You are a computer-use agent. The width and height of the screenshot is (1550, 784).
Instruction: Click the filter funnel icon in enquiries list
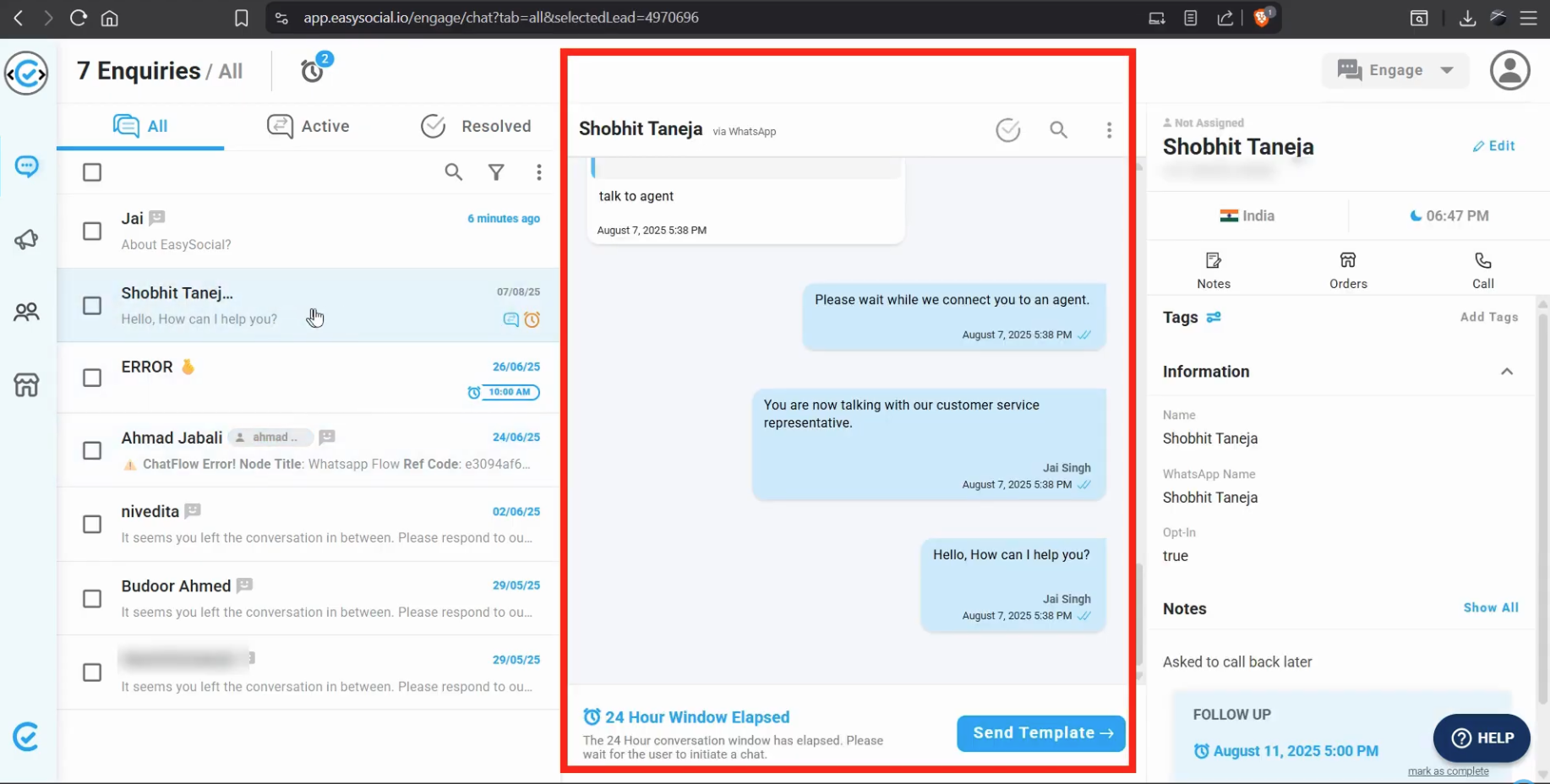click(496, 172)
